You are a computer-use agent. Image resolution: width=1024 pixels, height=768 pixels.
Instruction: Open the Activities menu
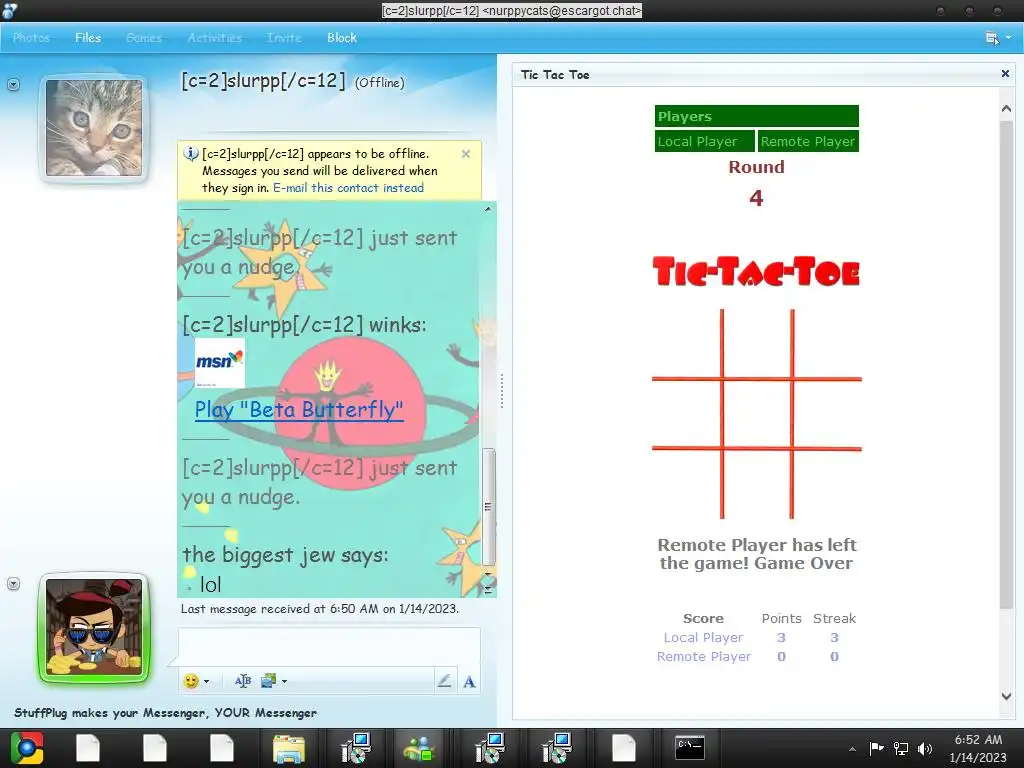pyautogui.click(x=214, y=38)
